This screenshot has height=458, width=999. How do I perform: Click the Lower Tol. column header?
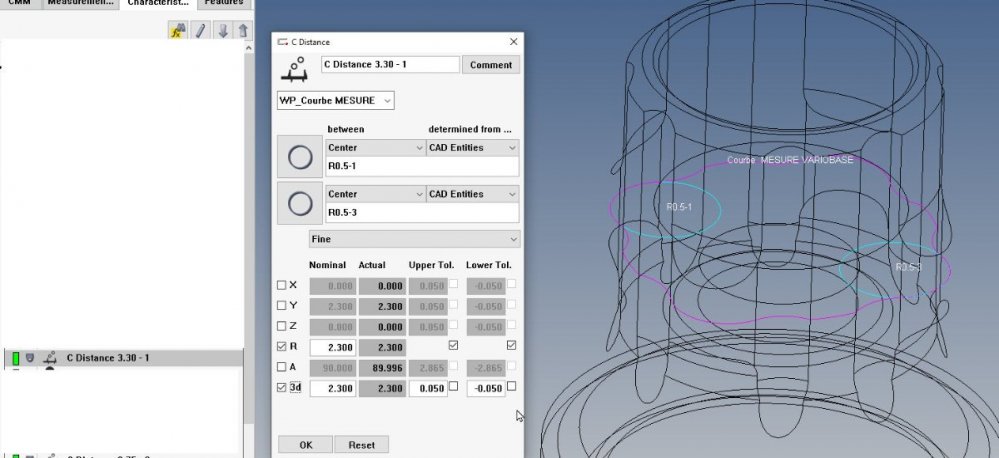click(x=489, y=265)
